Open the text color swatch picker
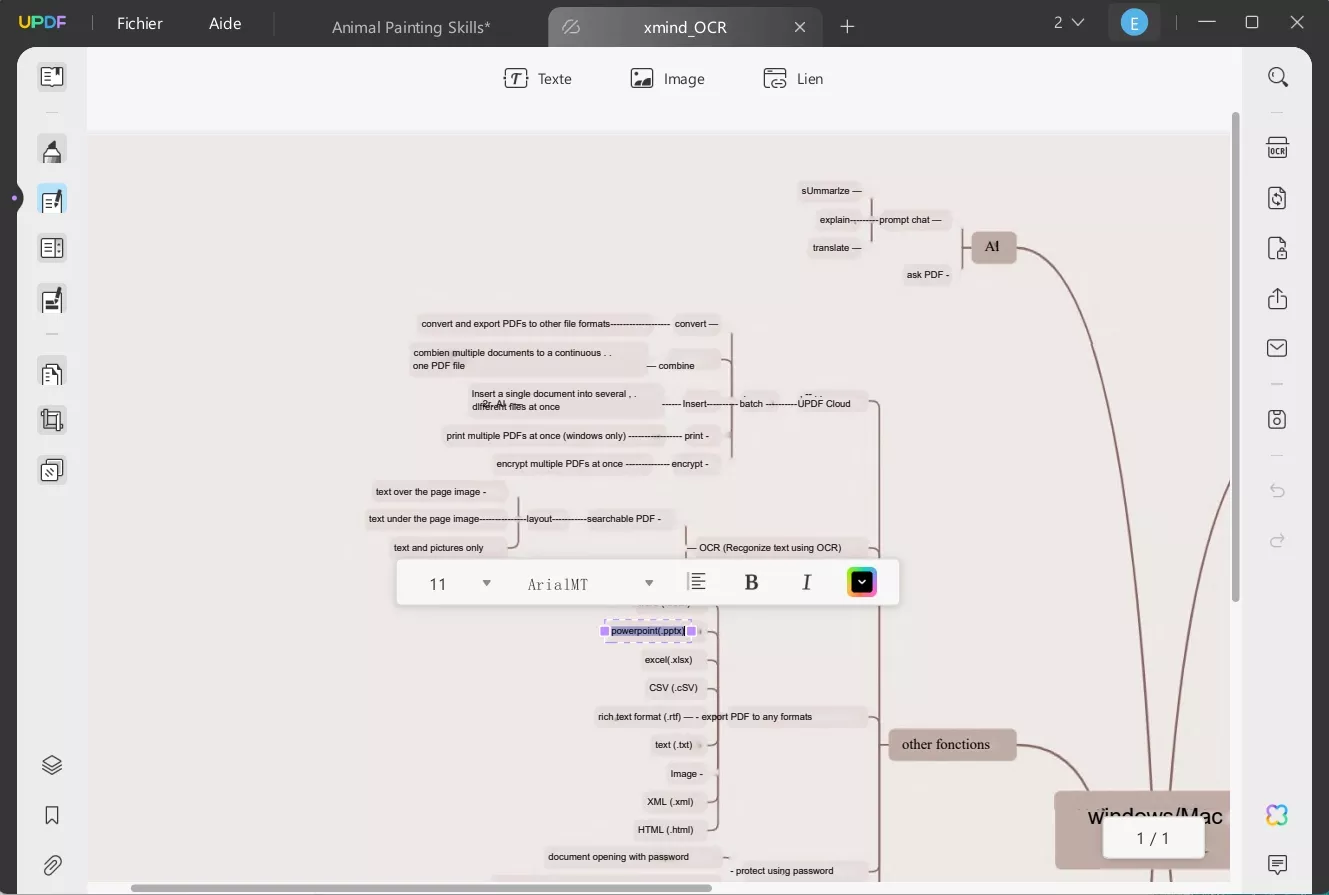Image resolution: width=1329 pixels, height=895 pixels. tap(861, 581)
